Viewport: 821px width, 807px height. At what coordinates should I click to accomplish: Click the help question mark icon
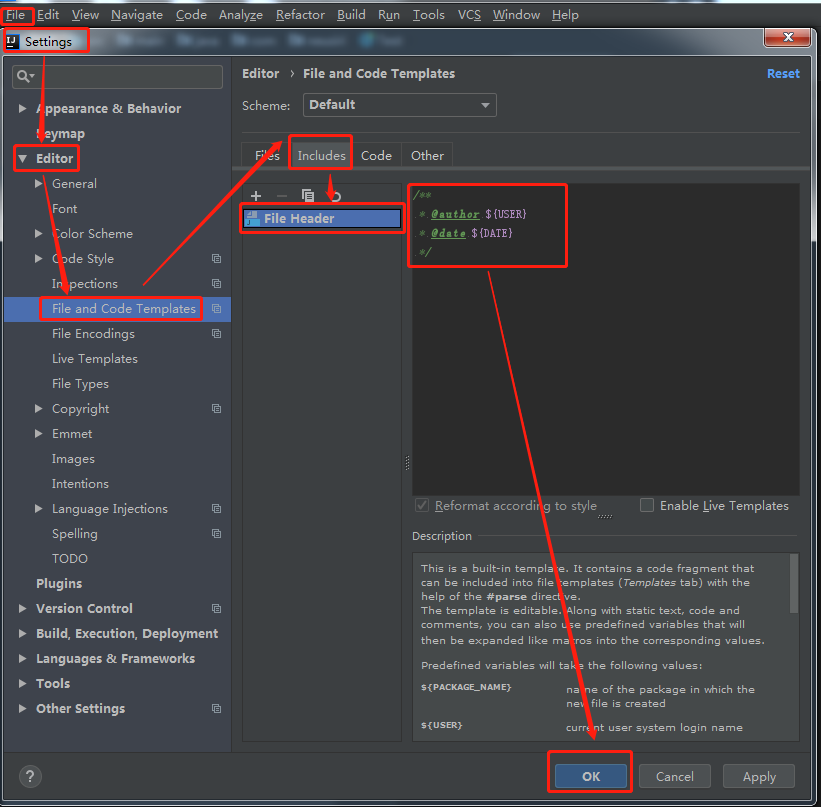30,776
